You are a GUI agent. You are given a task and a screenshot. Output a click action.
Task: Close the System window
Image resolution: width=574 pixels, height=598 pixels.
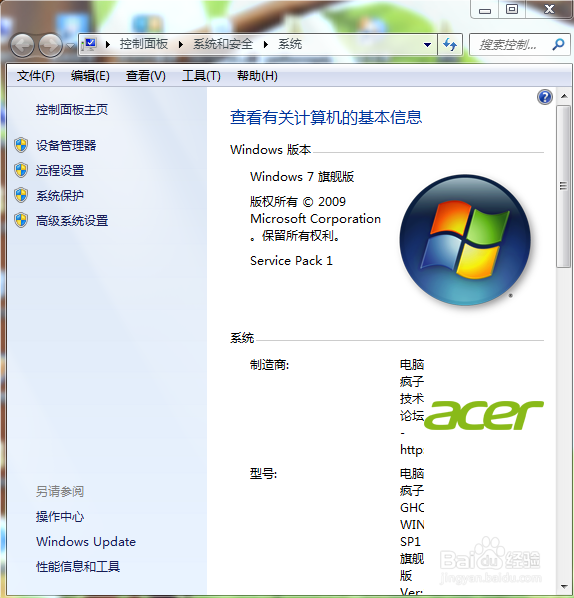(x=549, y=9)
